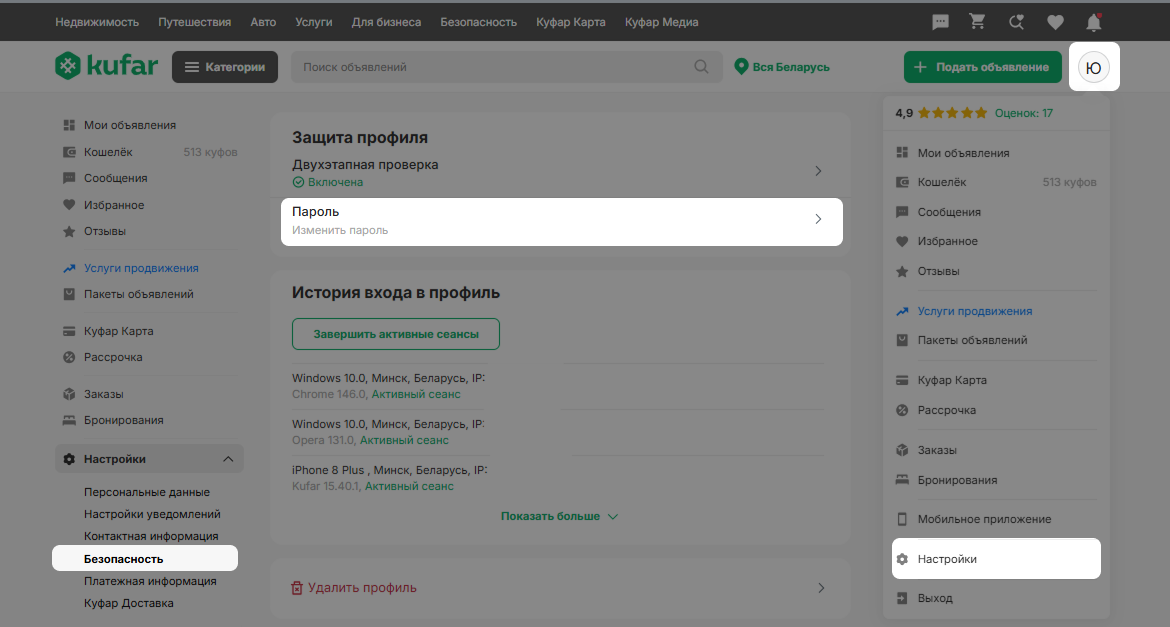Click the Бронирования bed icon in left sidebar
The width and height of the screenshot is (1170, 627).
pos(69,420)
